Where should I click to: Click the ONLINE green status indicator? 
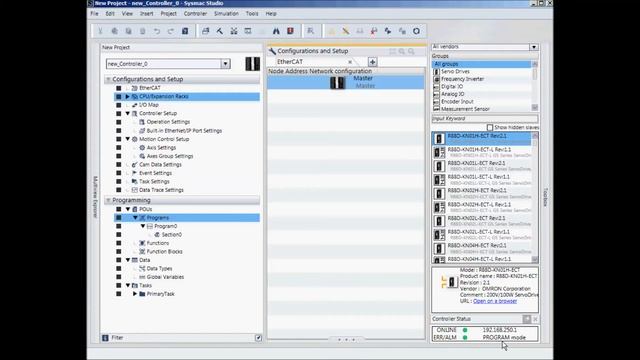(x=465, y=330)
